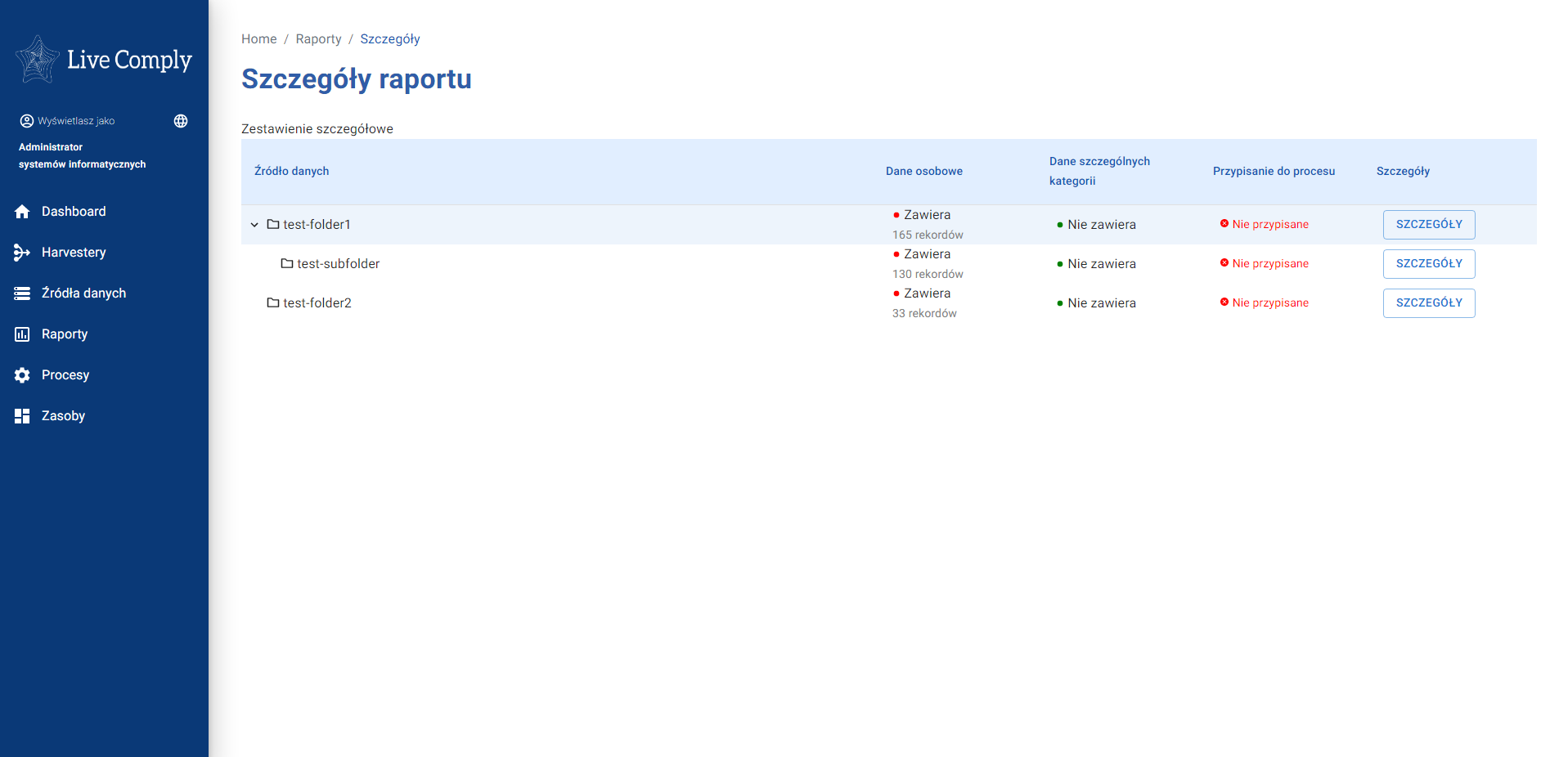The image size is (1568, 757).
Task: Click the Źródła danych storage icon
Action: coord(22,293)
